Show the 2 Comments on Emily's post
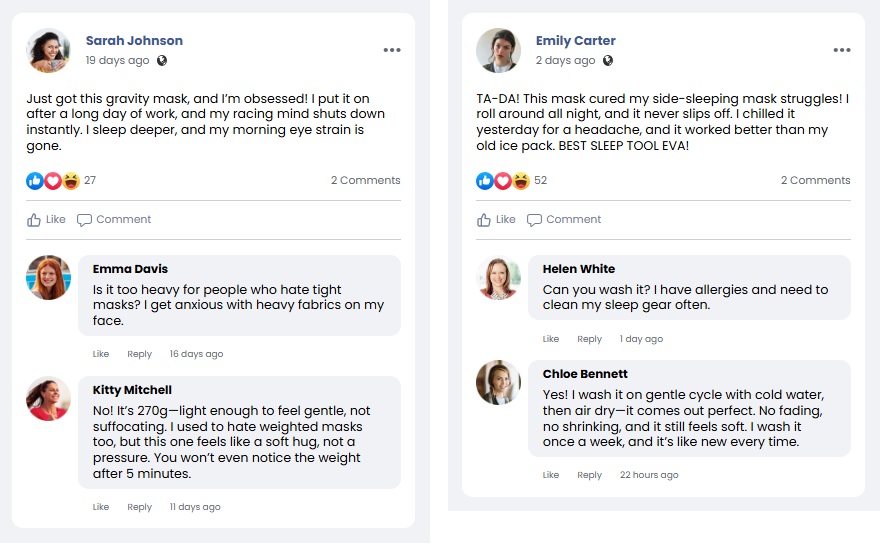Image resolution: width=882 pixels, height=546 pixels. pyautogui.click(x=815, y=181)
